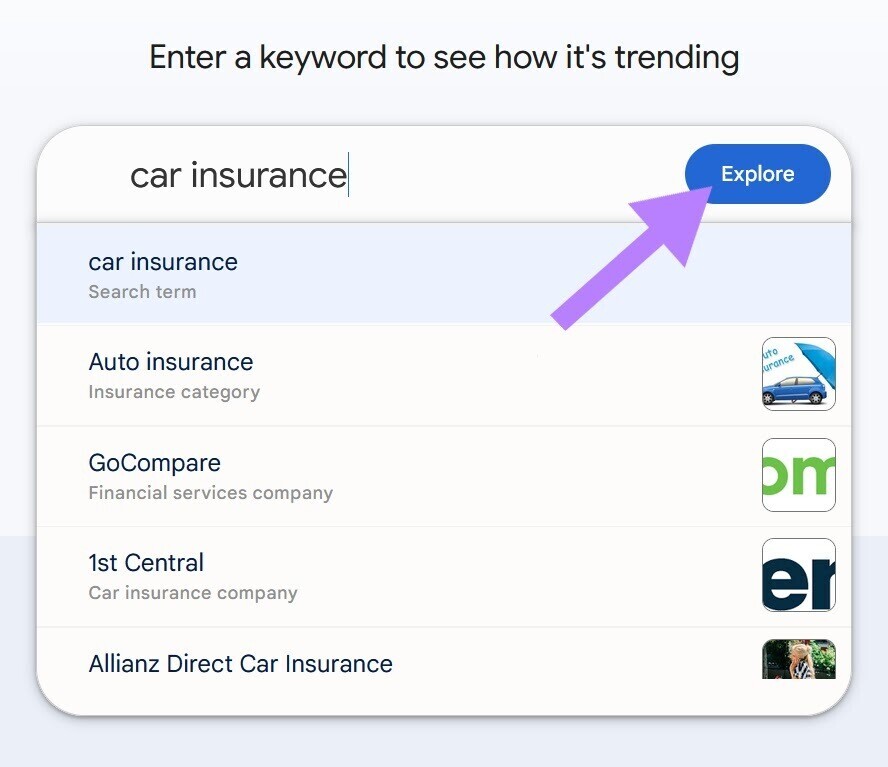888x767 pixels.
Task: Click the dark logo beside 1st Central
Action: (x=798, y=576)
